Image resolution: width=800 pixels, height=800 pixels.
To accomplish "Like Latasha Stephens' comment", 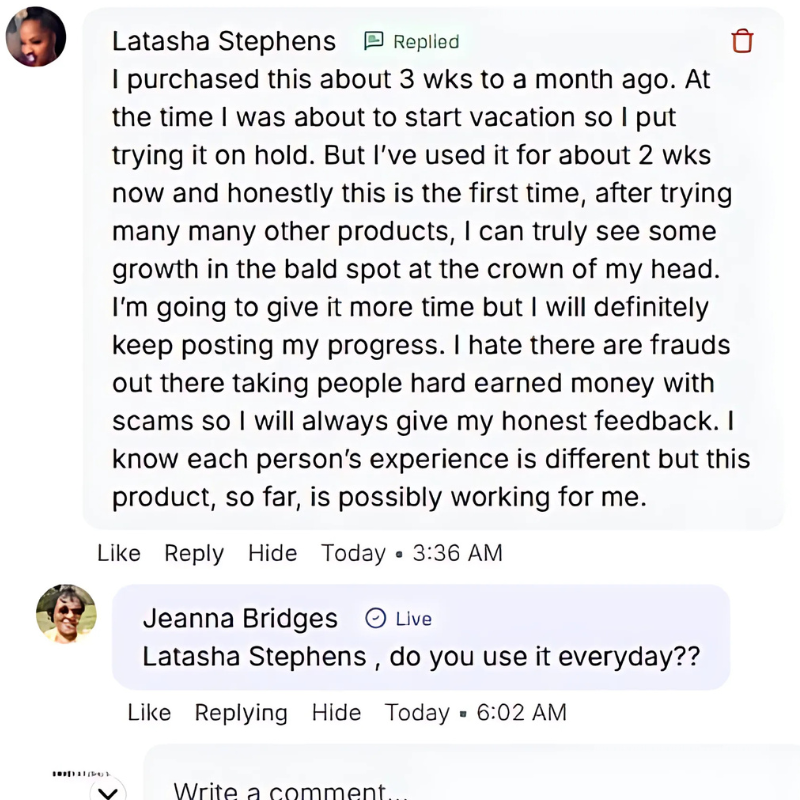I will [x=119, y=553].
